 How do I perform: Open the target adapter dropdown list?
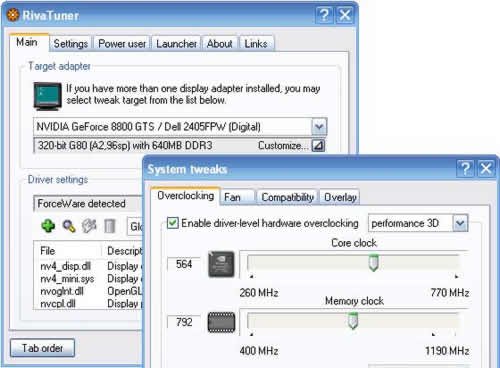click(319, 127)
